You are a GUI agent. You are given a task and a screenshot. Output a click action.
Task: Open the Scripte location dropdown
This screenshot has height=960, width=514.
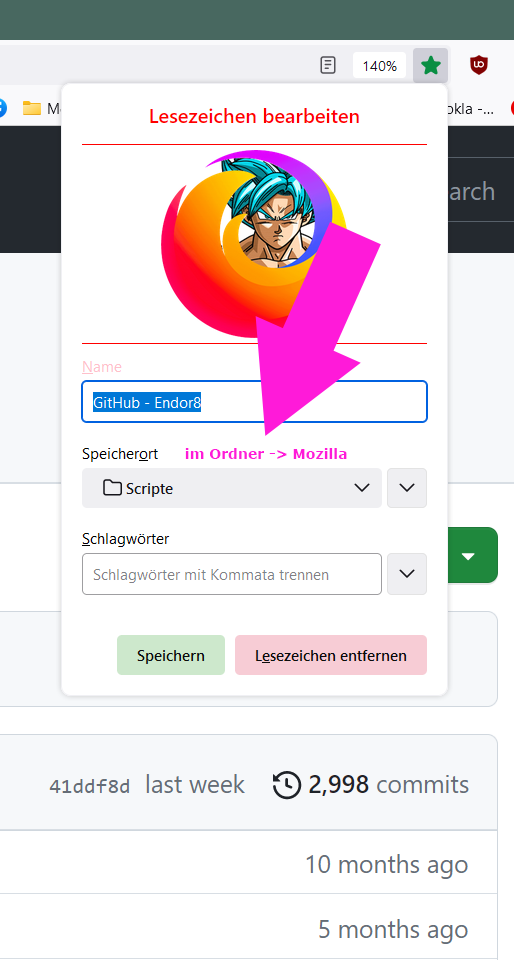point(232,488)
